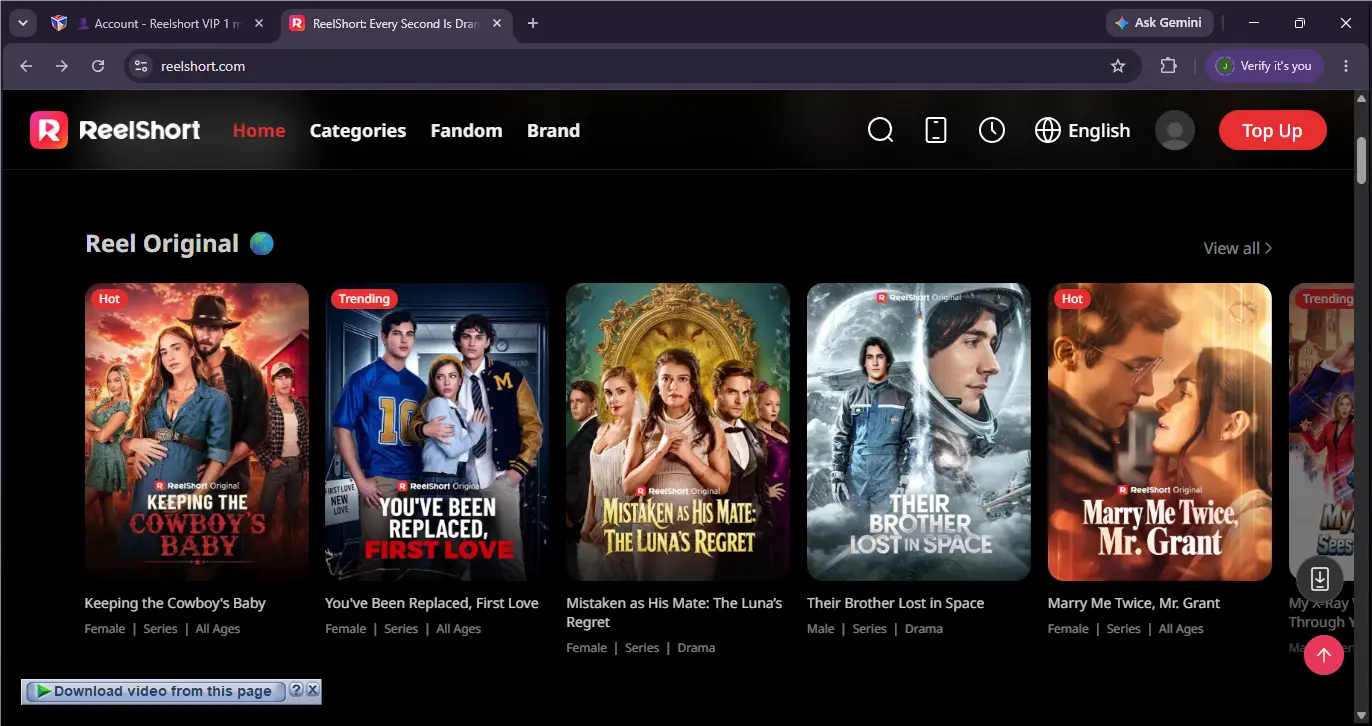This screenshot has height=726, width=1372.
Task: Open Mistaken as His Mate title link
Action: click(x=674, y=612)
